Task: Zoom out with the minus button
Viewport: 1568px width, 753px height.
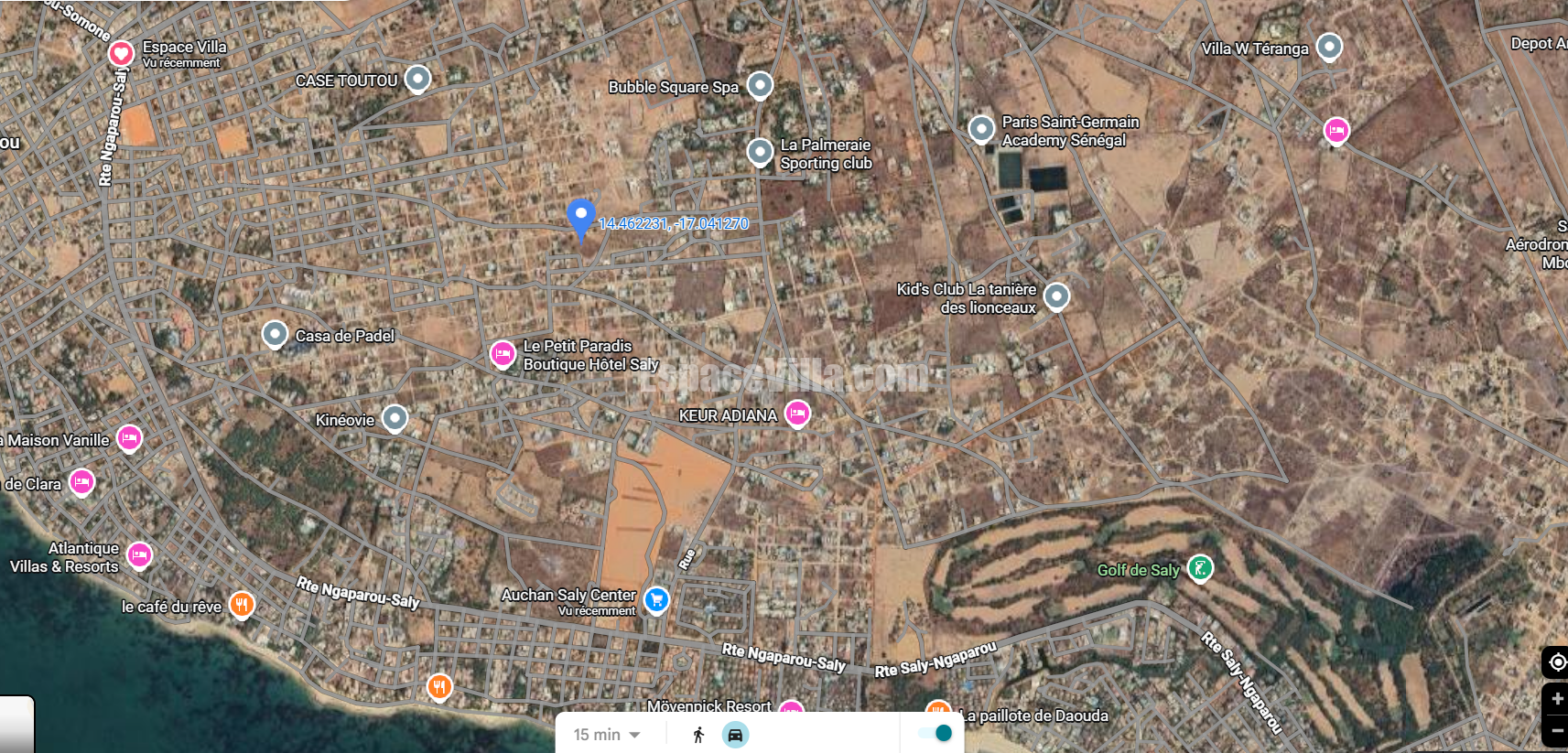Action: click(x=1557, y=730)
